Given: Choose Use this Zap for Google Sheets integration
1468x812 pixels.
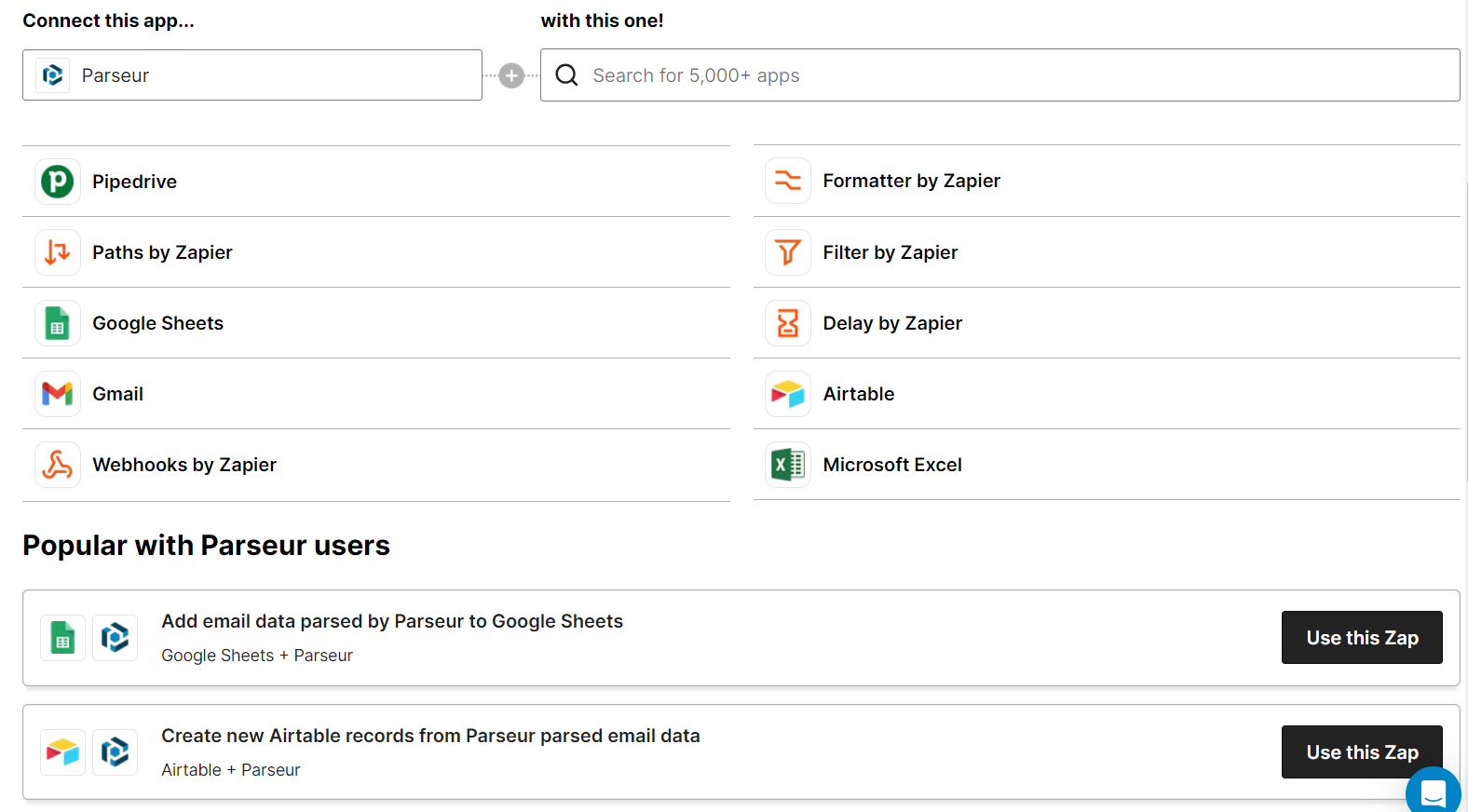Looking at the screenshot, I should tap(1362, 637).
